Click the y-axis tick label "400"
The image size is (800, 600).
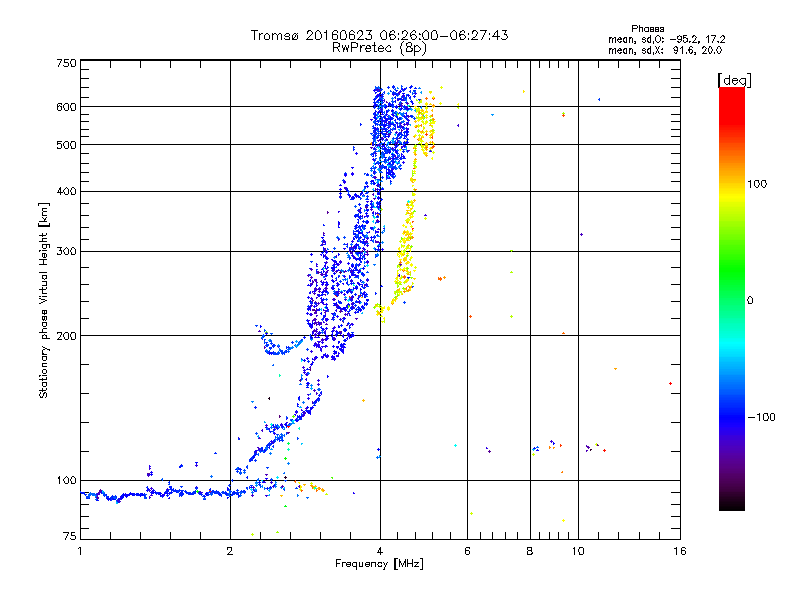pyautogui.click(x=66, y=191)
